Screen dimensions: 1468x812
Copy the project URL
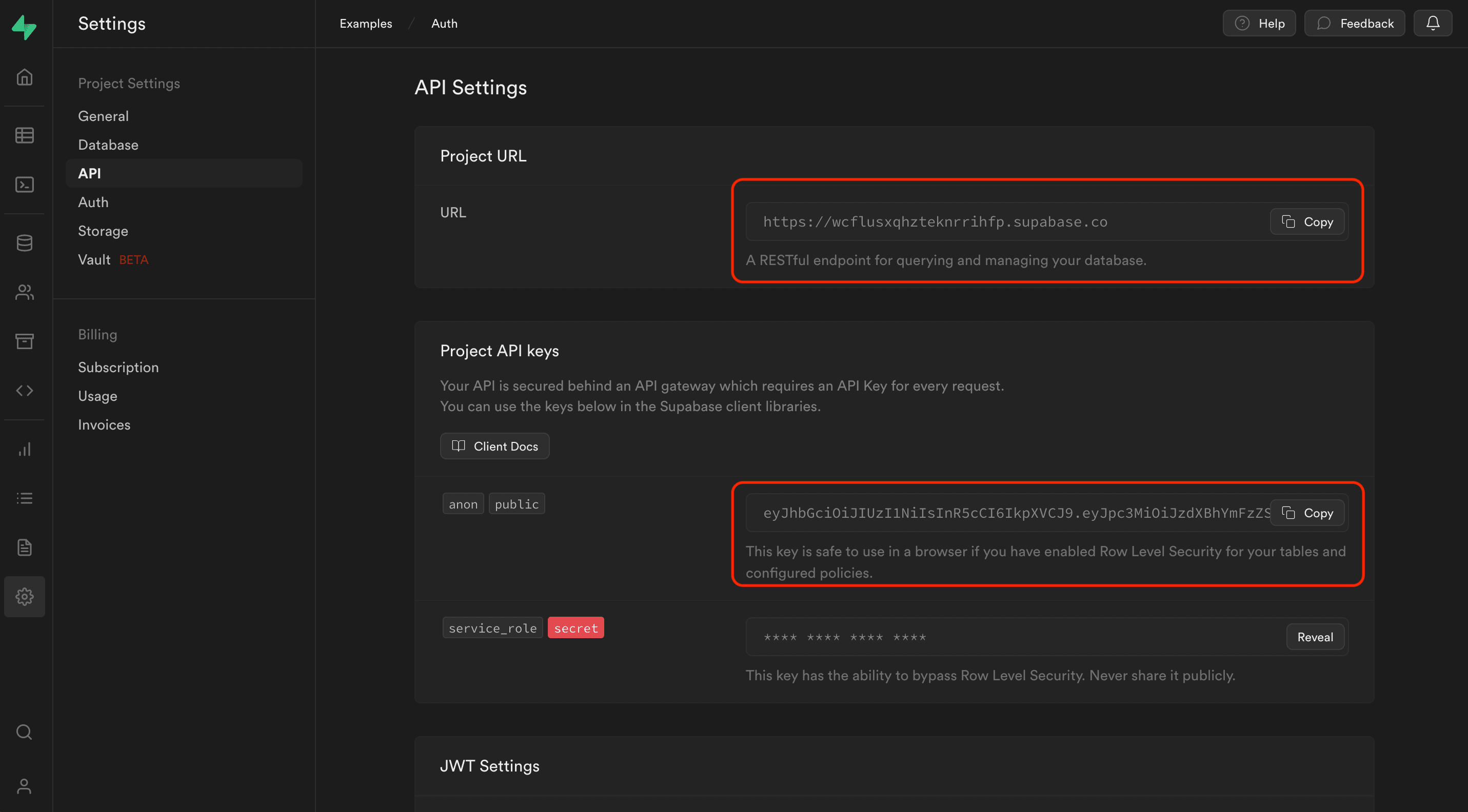1307,221
